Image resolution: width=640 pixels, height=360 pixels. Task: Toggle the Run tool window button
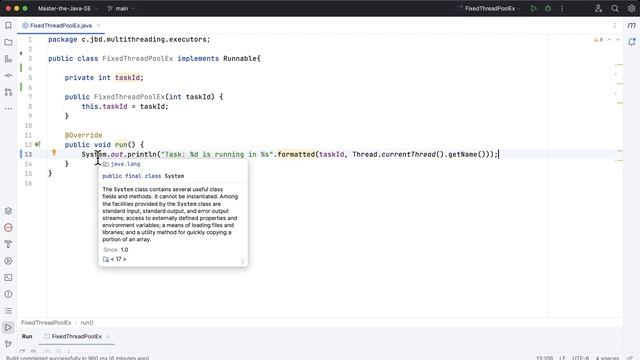8,327
